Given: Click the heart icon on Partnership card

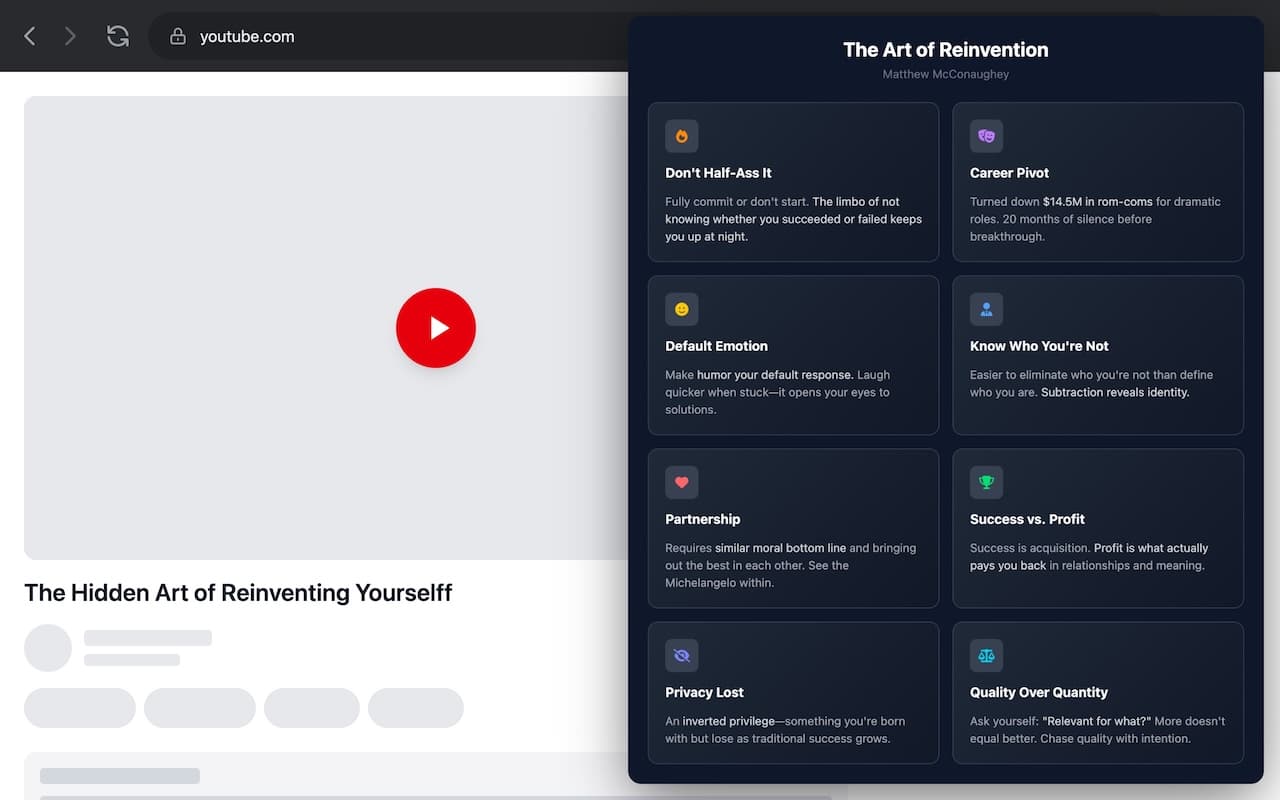Looking at the screenshot, I should (x=682, y=482).
